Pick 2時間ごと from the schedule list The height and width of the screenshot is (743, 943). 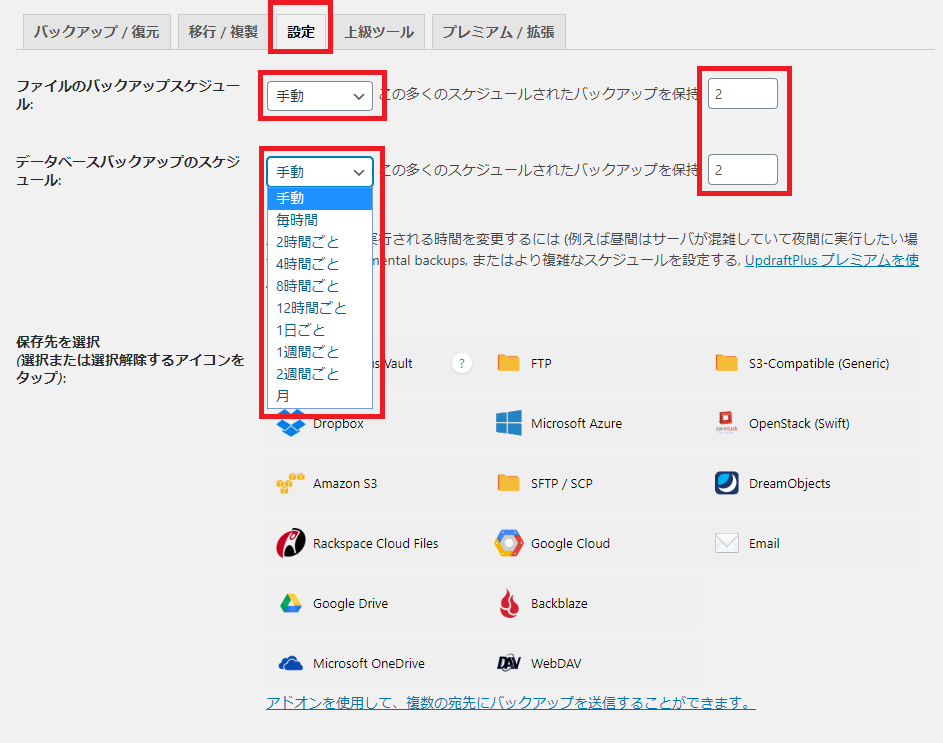coord(320,242)
